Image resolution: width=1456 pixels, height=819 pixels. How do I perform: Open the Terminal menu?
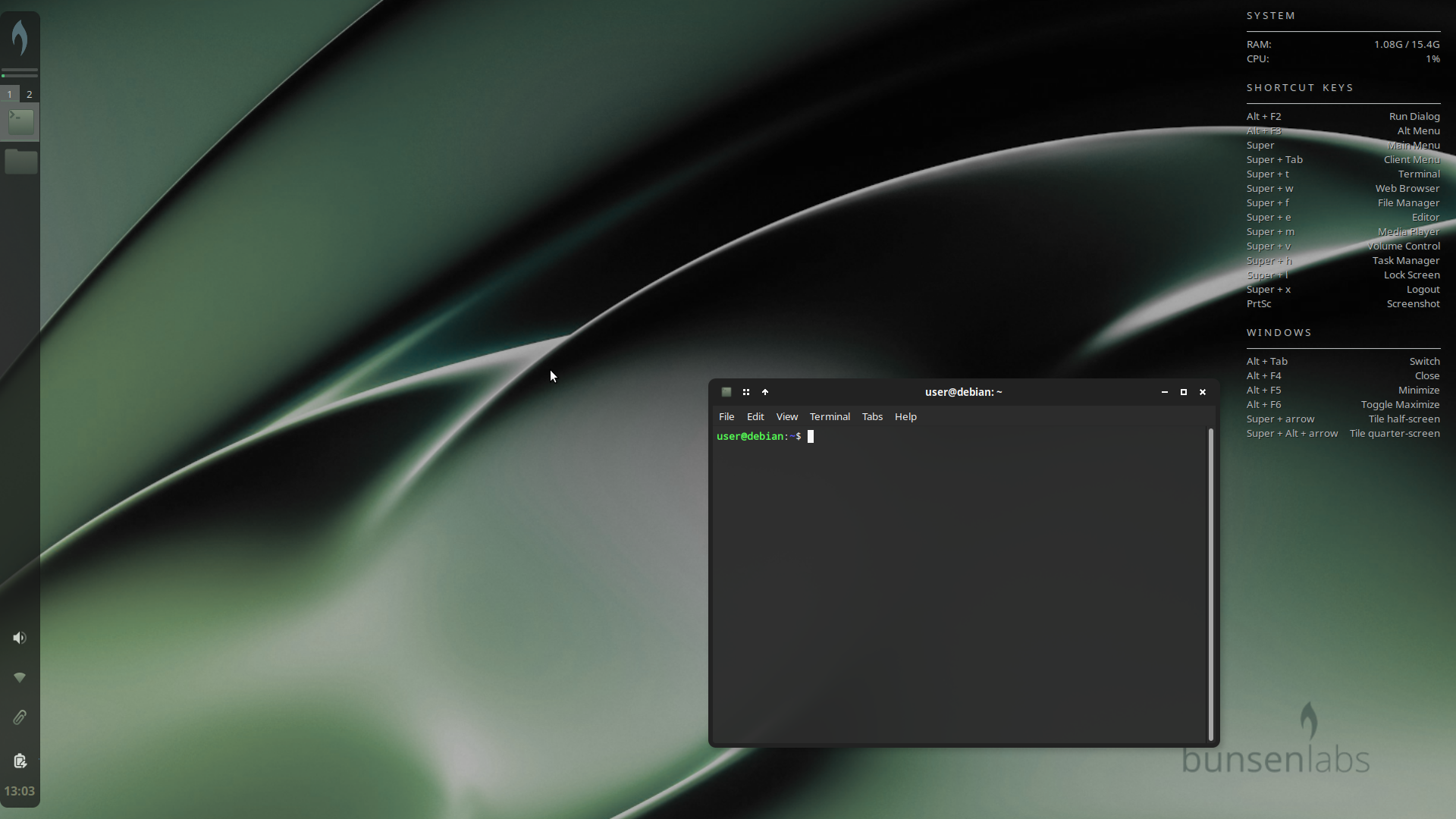click(x=830, y=416)
